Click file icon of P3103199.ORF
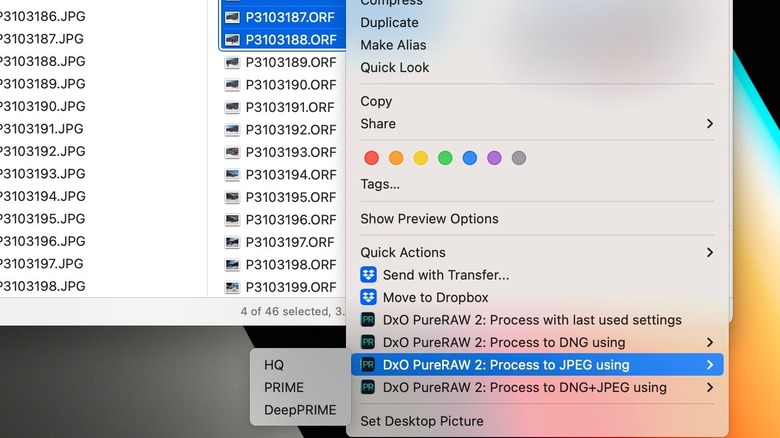Image resolution: width=780 pixels, height=438 pixels. pos(232,287)
